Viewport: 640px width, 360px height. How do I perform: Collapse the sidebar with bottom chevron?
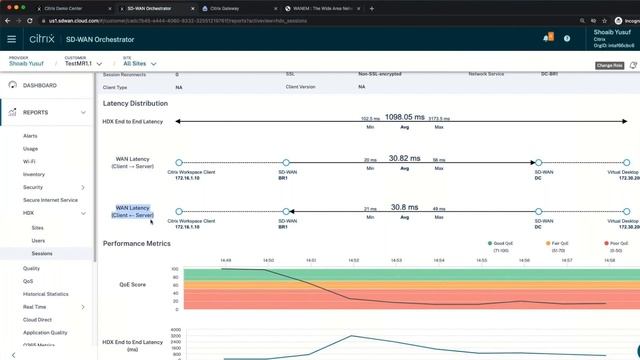tap(13, 355)
